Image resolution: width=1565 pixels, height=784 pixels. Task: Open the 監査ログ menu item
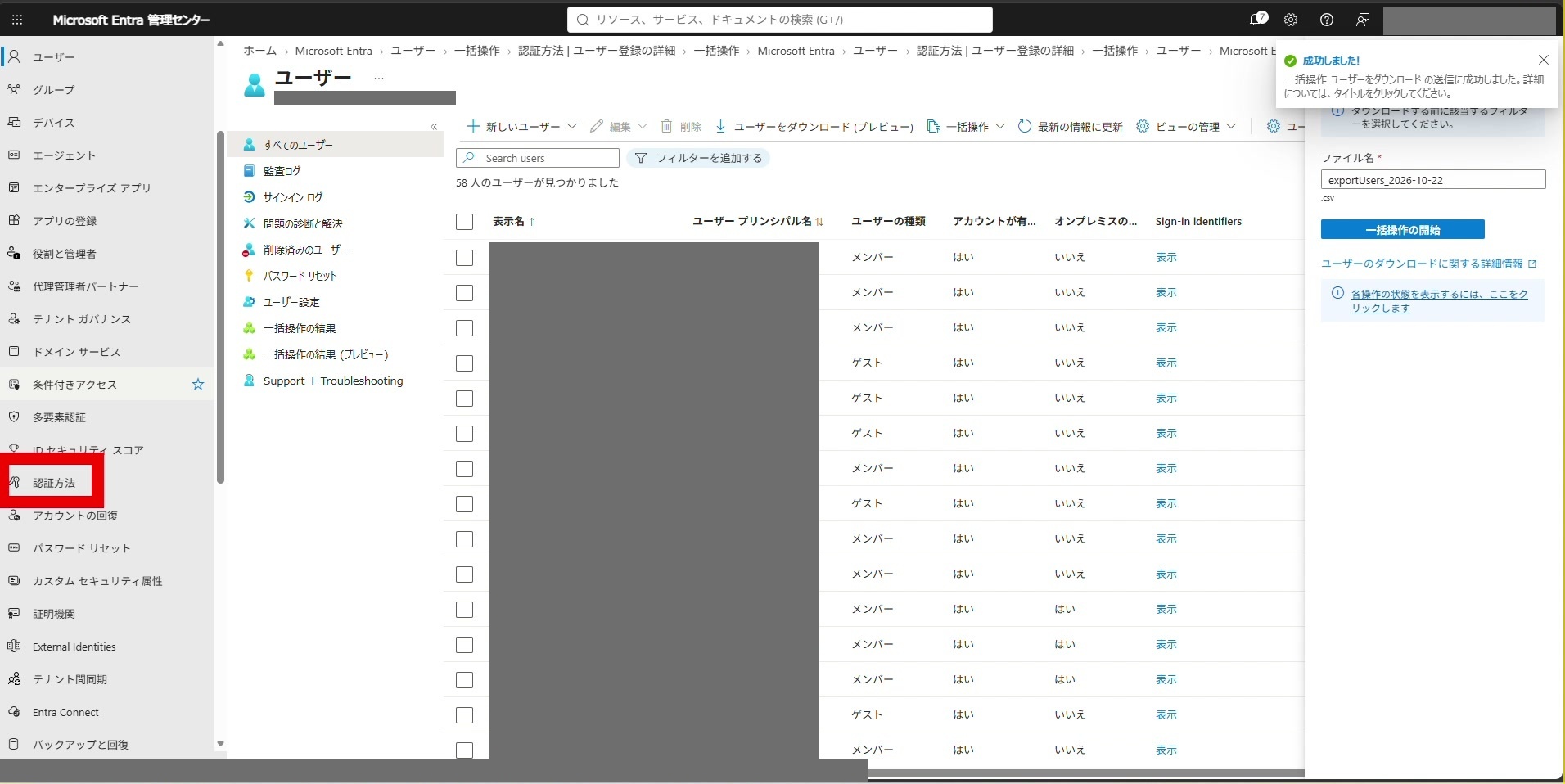[282, 171]
